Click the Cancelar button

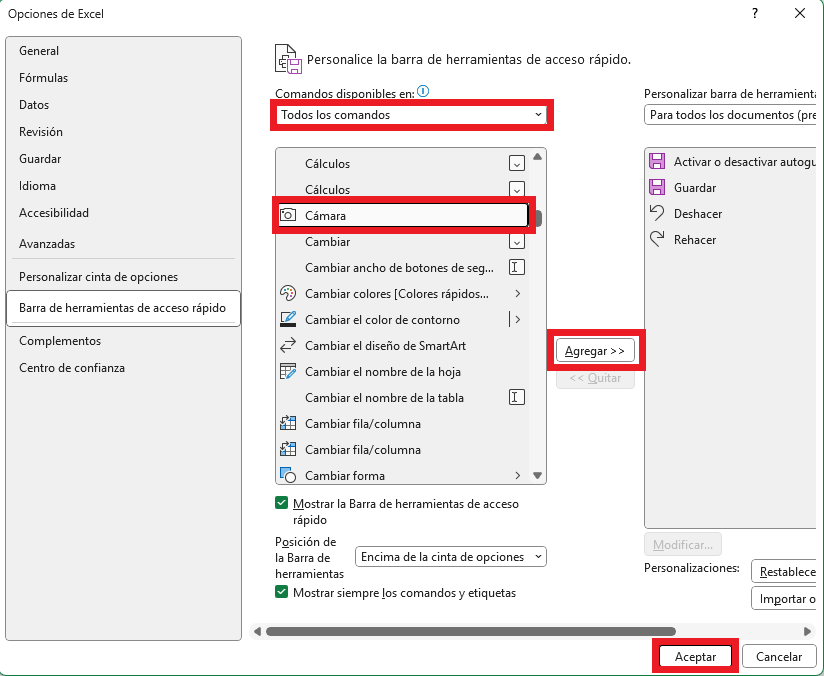tap(779, 657)
